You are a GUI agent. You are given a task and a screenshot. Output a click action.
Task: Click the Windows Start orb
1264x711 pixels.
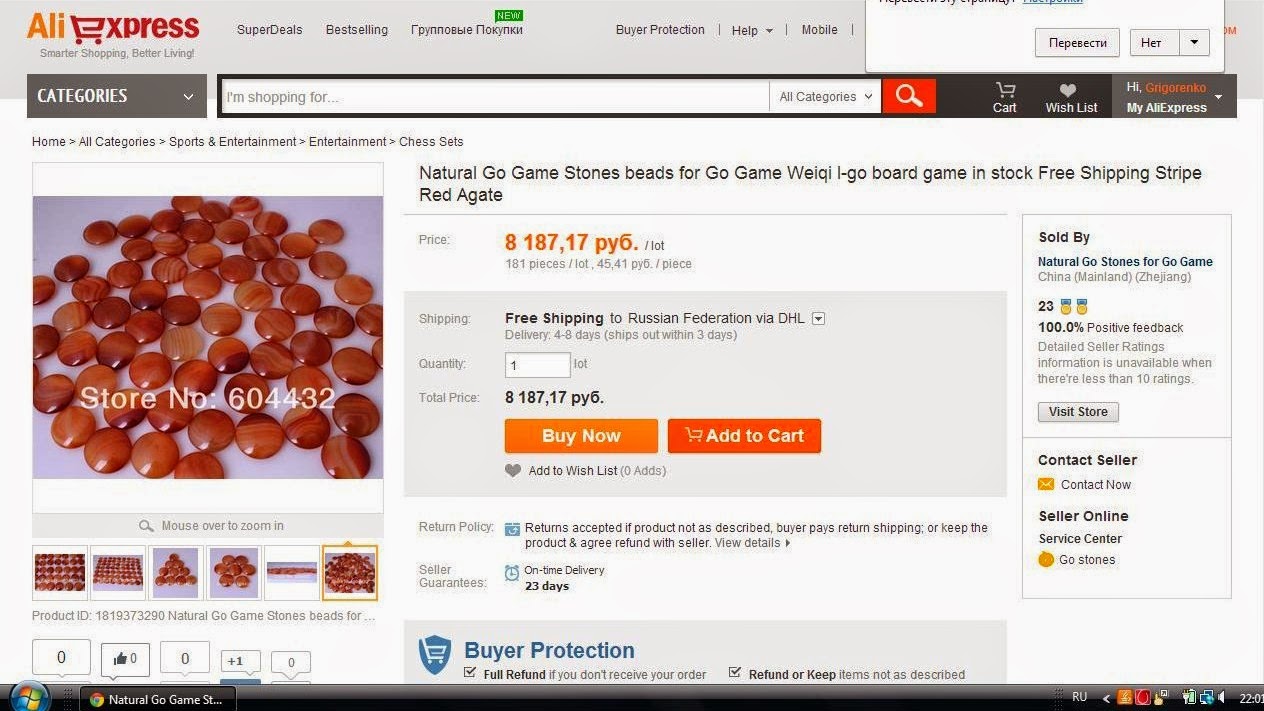pyautogui.click(x=27, y=697)
